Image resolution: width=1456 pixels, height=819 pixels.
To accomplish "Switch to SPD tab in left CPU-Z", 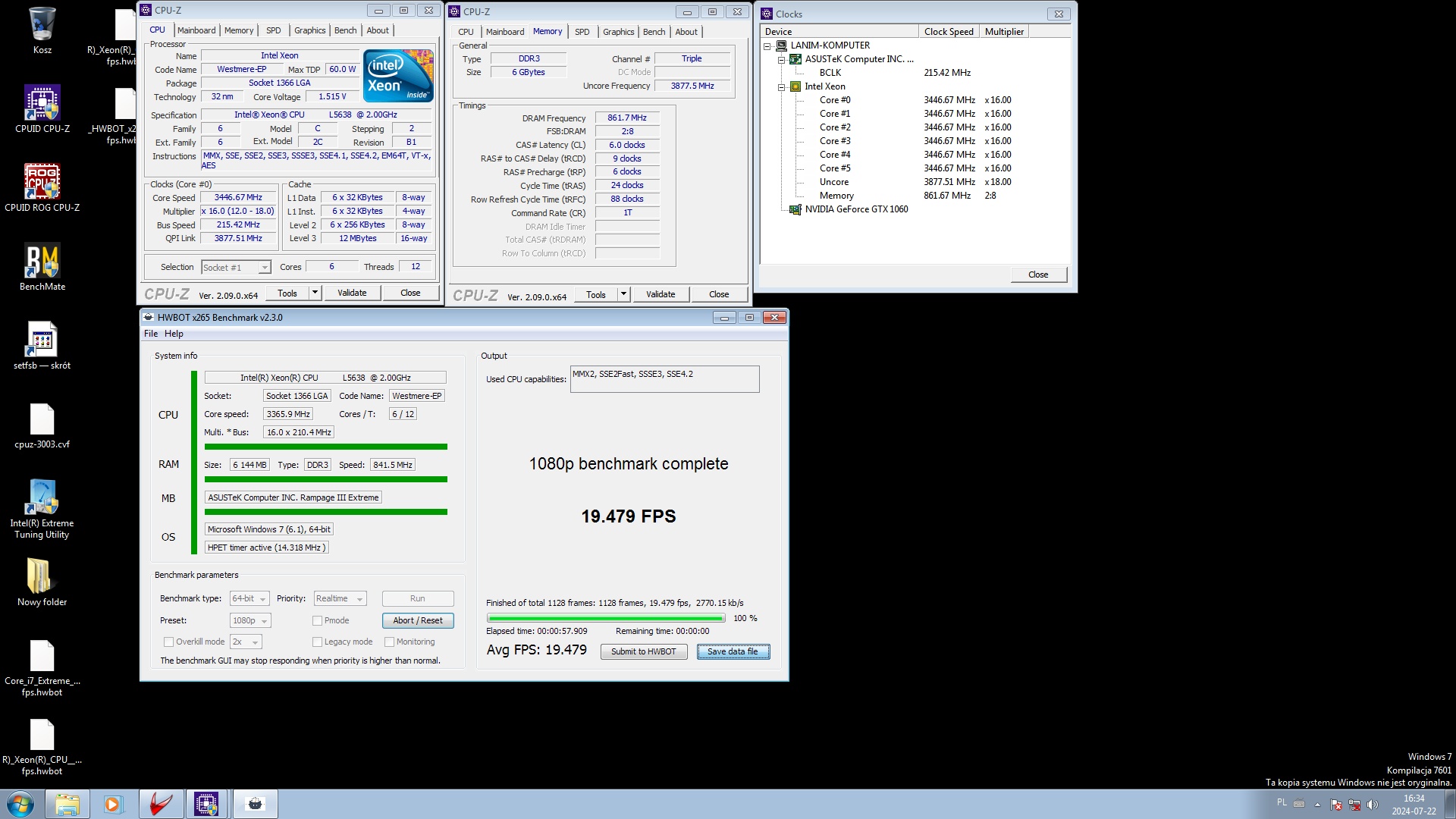I will [274, 30].
